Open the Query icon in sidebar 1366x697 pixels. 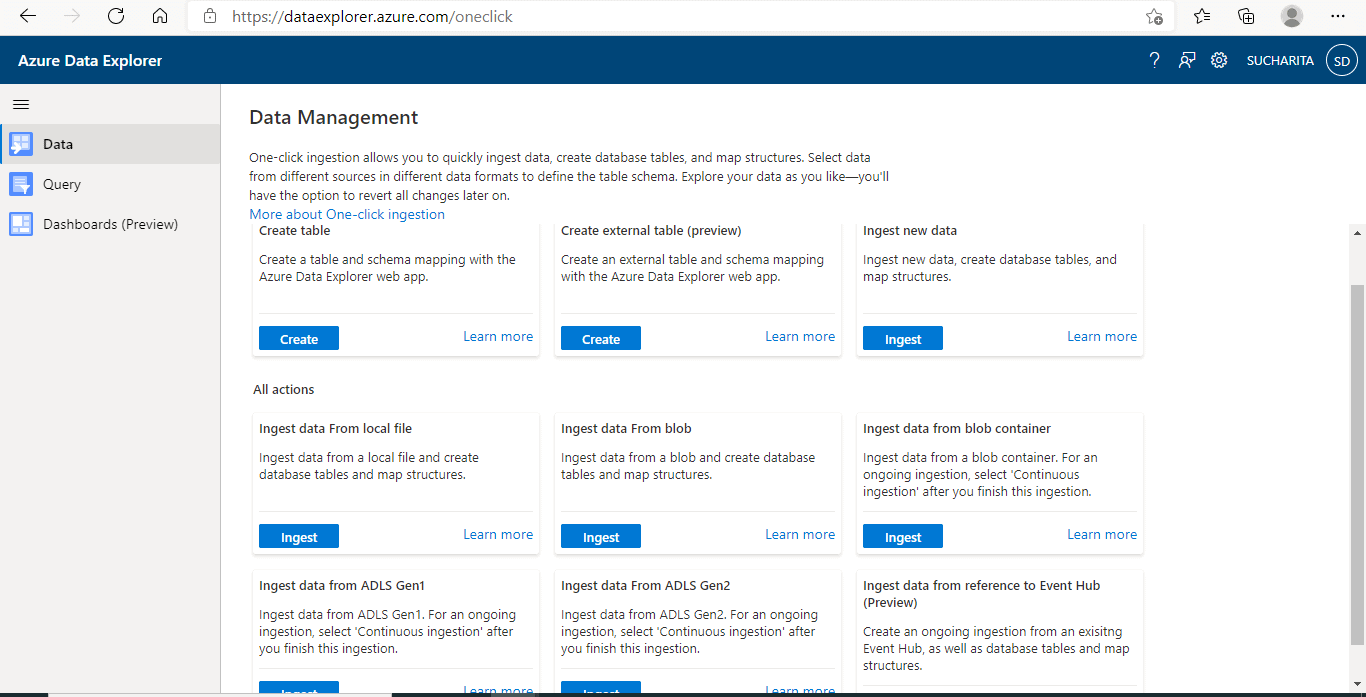pos(21,184)
